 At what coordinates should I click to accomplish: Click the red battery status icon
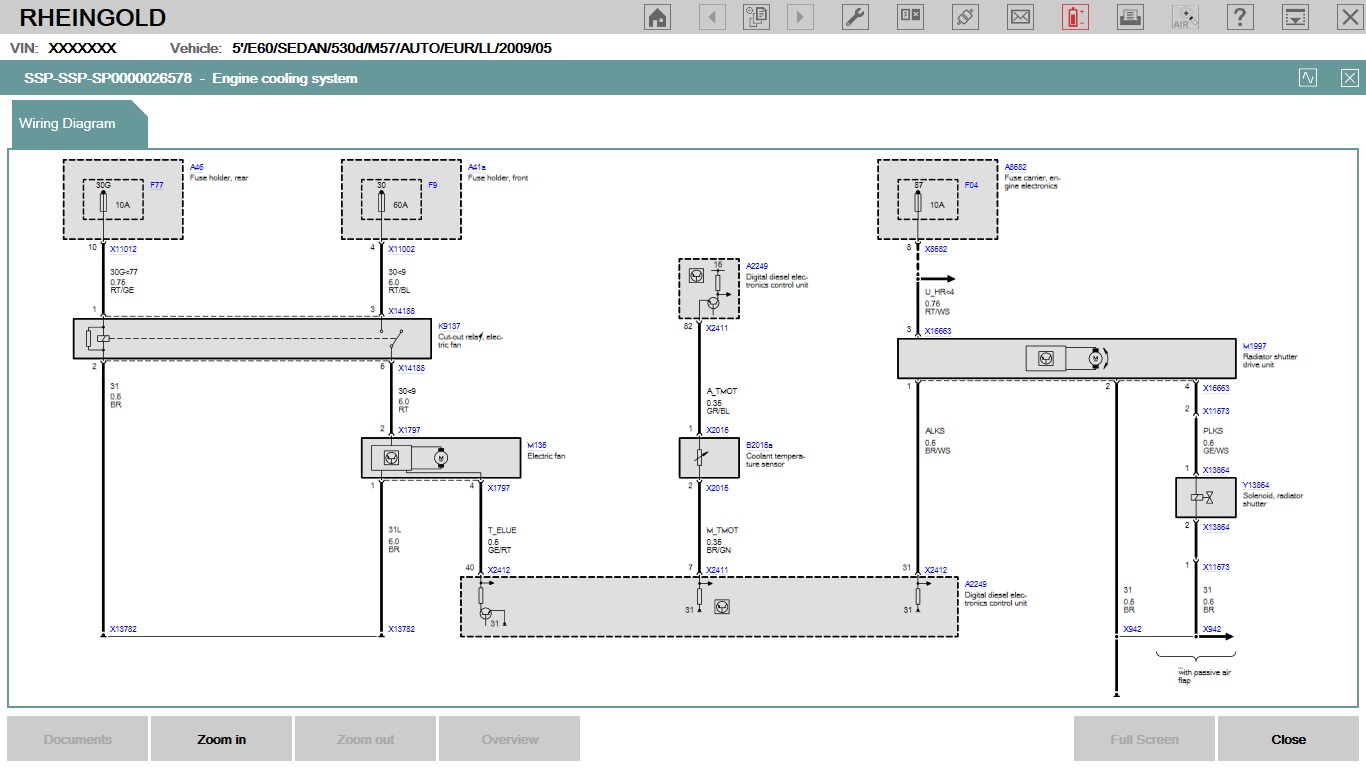(x=1075, y=17)
